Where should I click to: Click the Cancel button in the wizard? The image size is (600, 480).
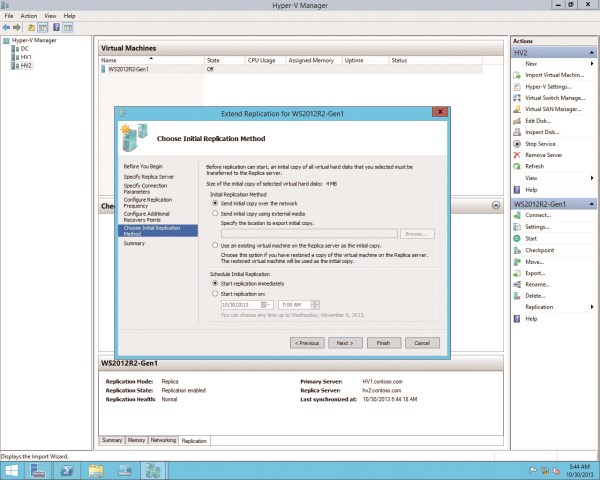click(x=422, y=343)
